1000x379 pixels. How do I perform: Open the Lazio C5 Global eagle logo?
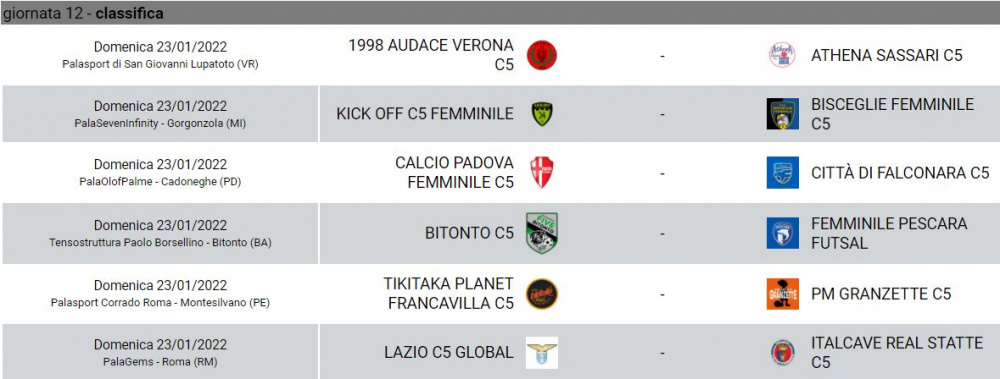point(541,353)
